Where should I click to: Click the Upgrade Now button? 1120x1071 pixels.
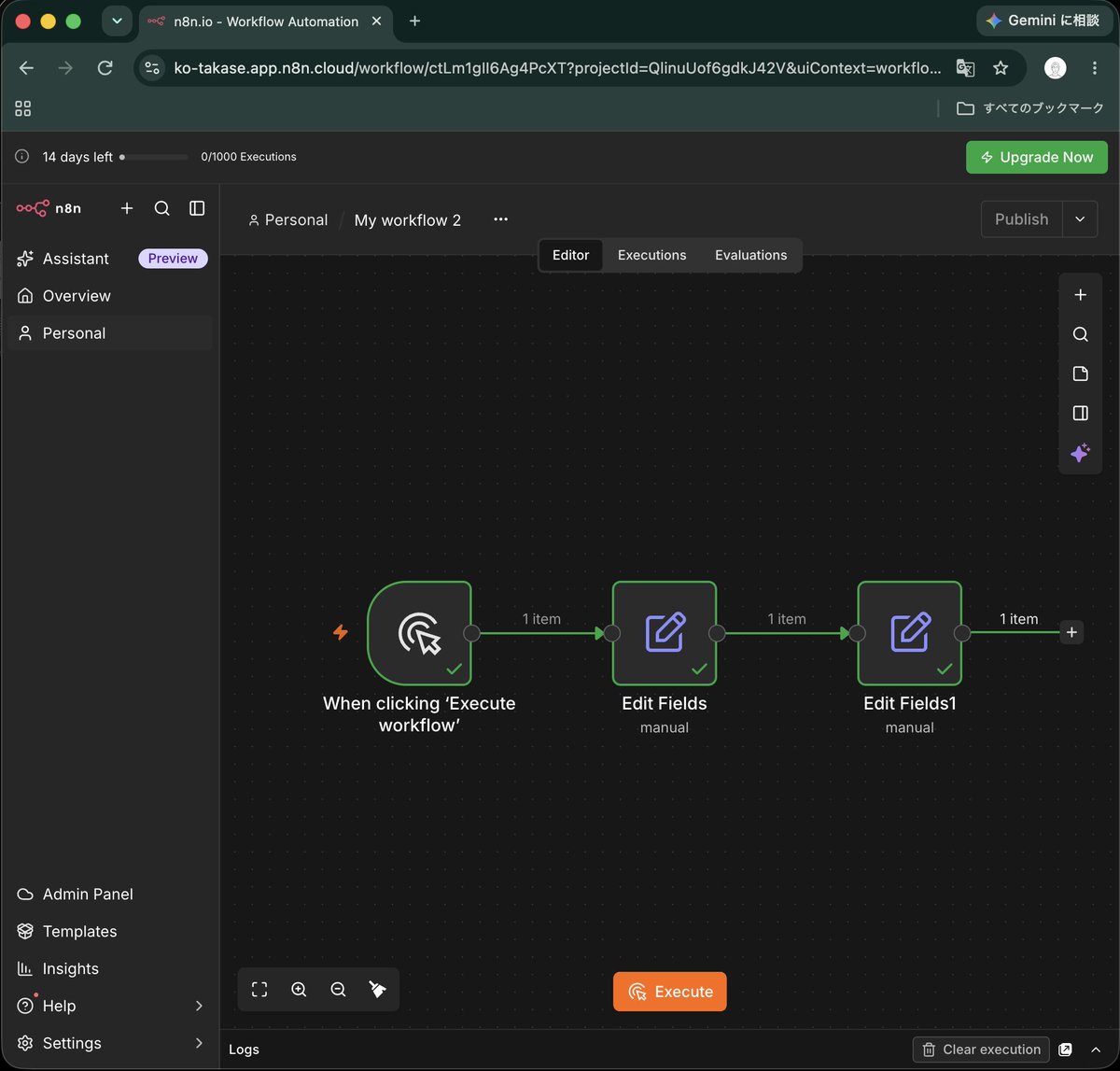(1037, 157)
